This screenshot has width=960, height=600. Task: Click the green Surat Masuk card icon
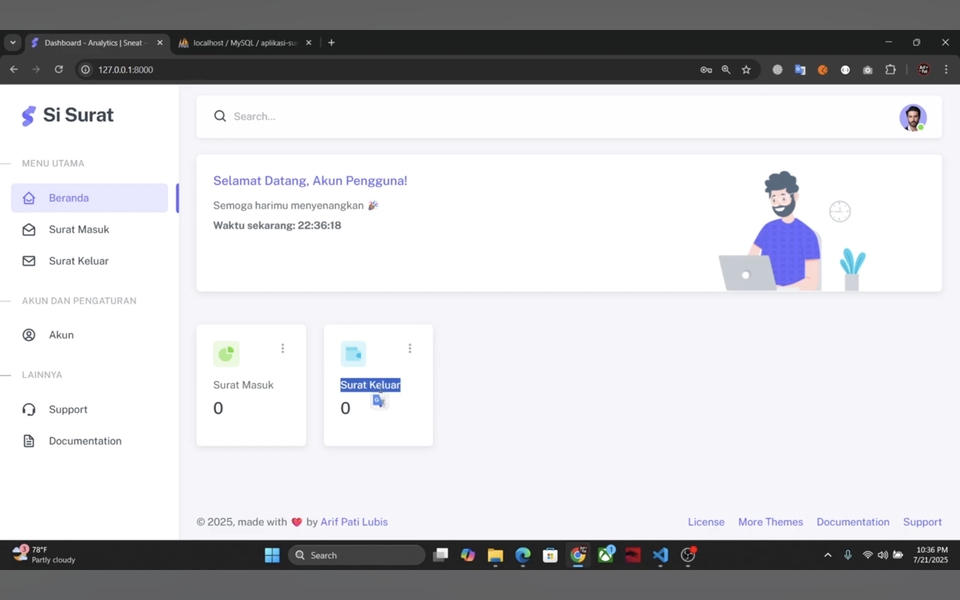226,353
